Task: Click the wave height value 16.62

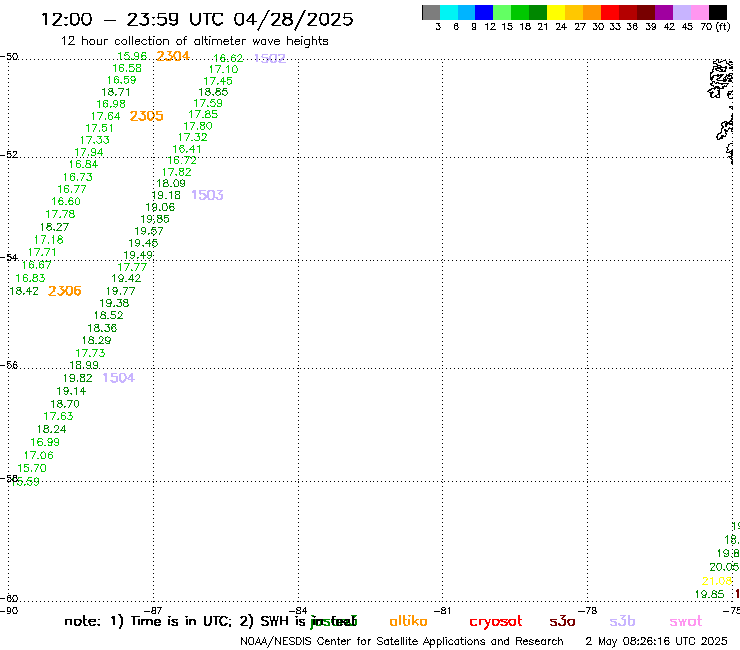Action: pyautogui.click(x=228, y=58)
